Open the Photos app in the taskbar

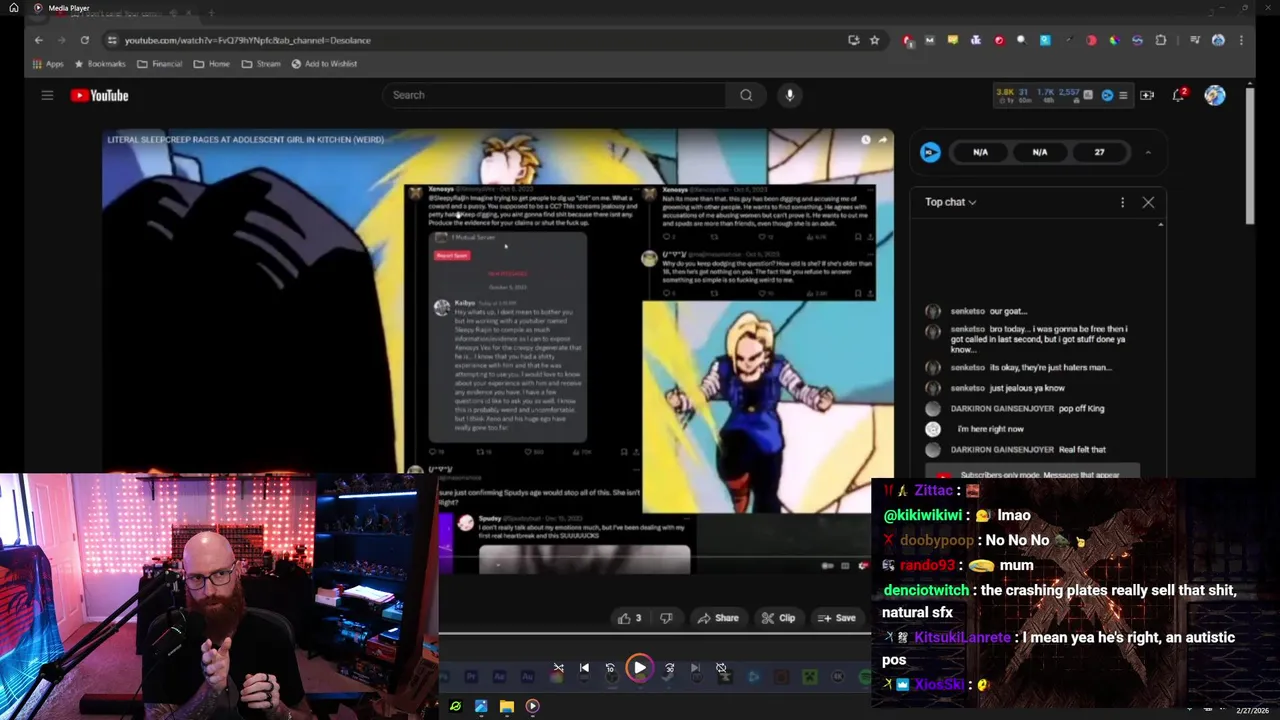tap(481, 706)
